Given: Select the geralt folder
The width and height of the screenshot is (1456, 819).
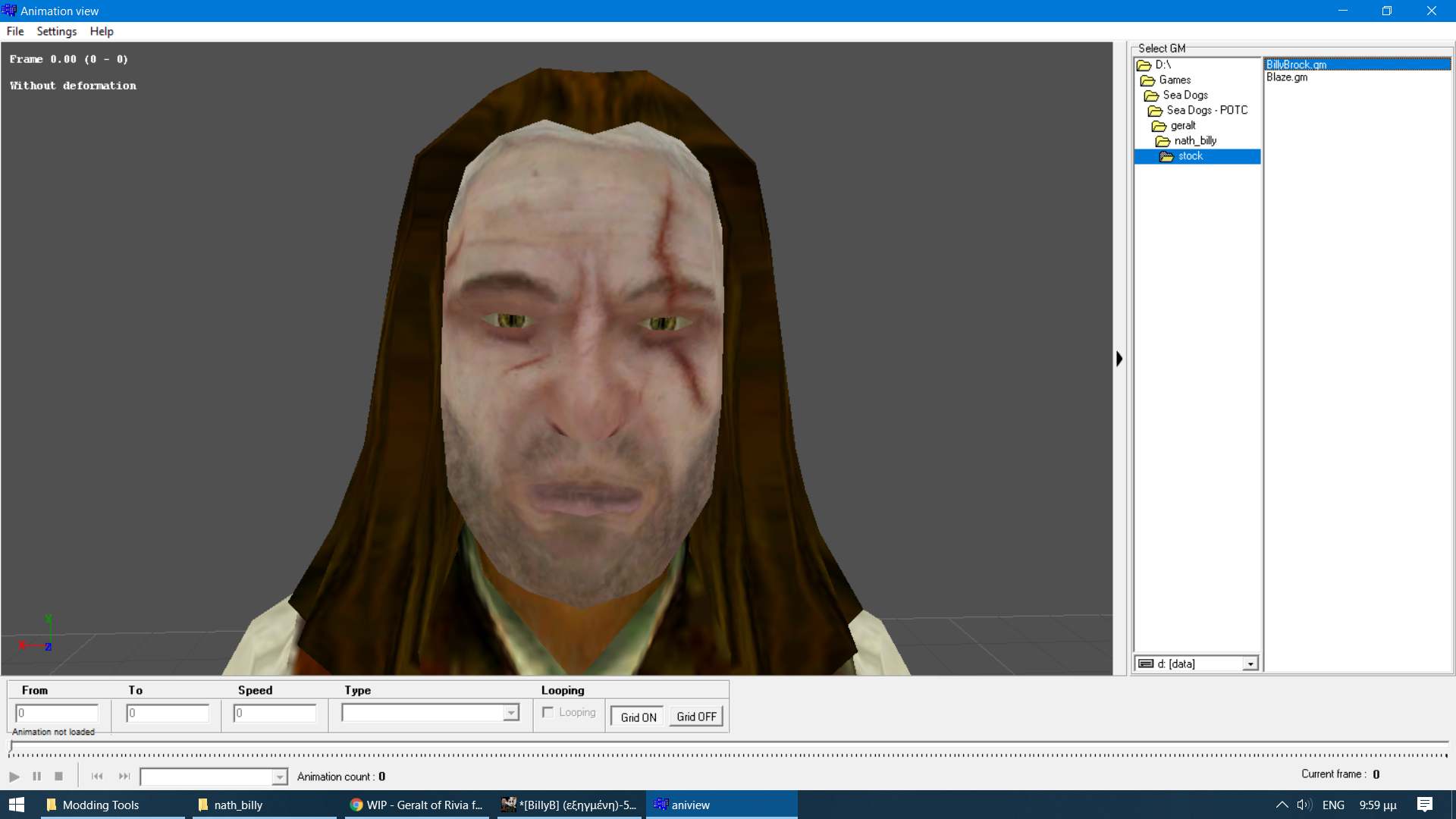Looking at the screenshot, I should (1182, 125).
